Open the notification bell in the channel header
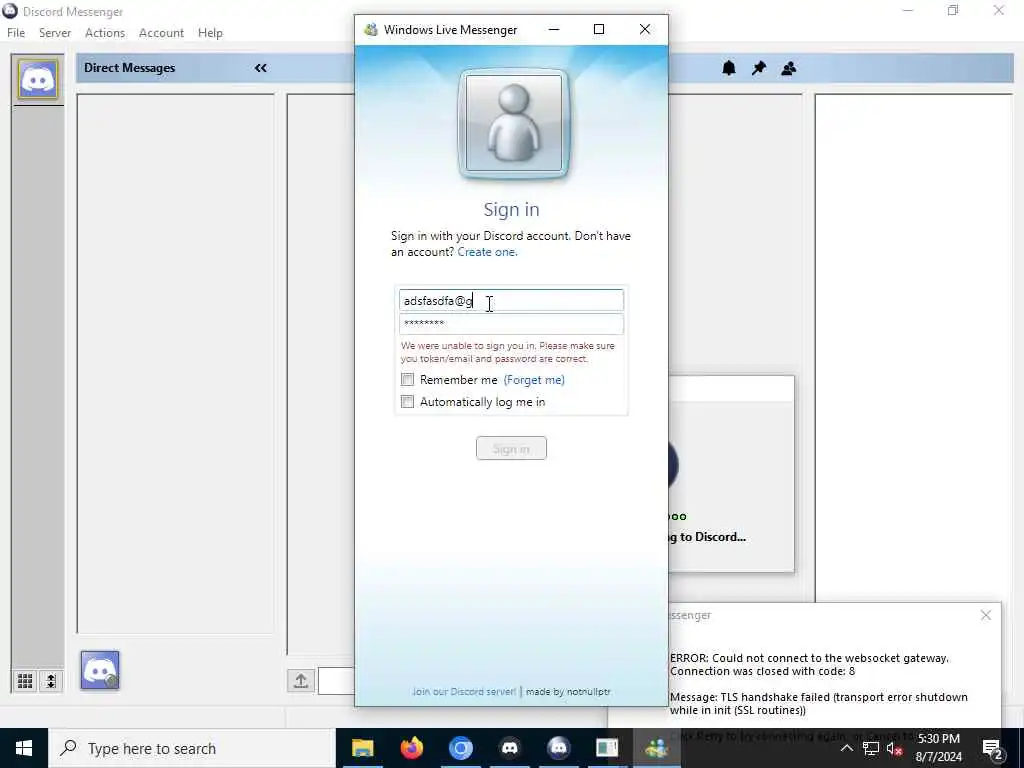 coord(729,68)
